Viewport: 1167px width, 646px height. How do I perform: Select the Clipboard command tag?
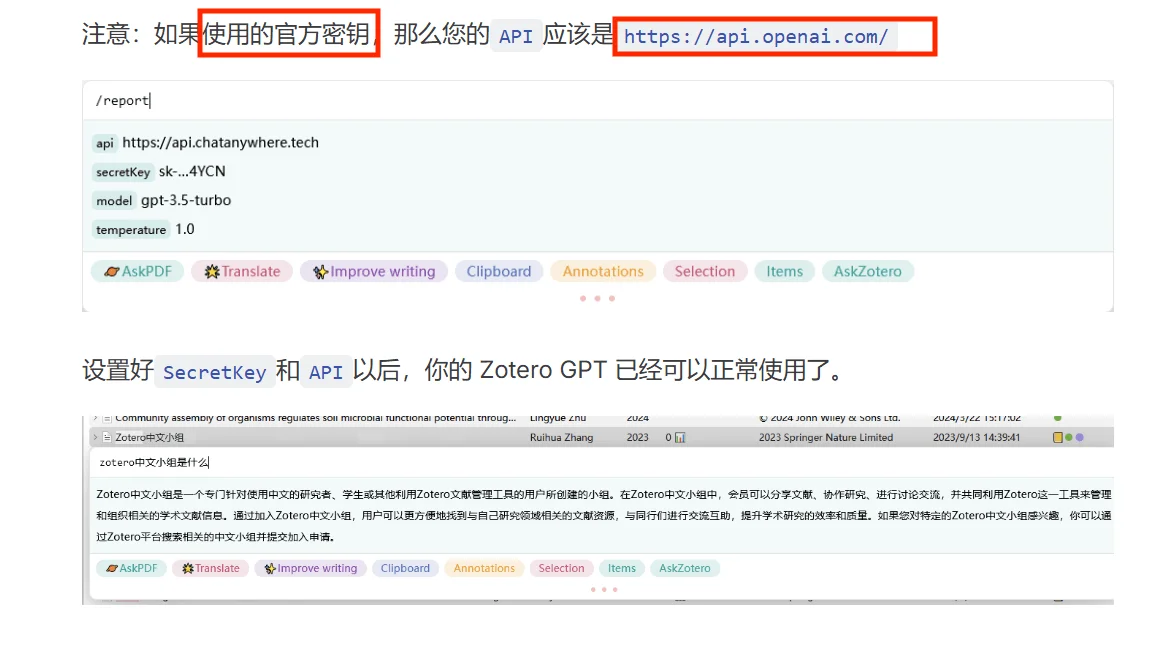498,271
